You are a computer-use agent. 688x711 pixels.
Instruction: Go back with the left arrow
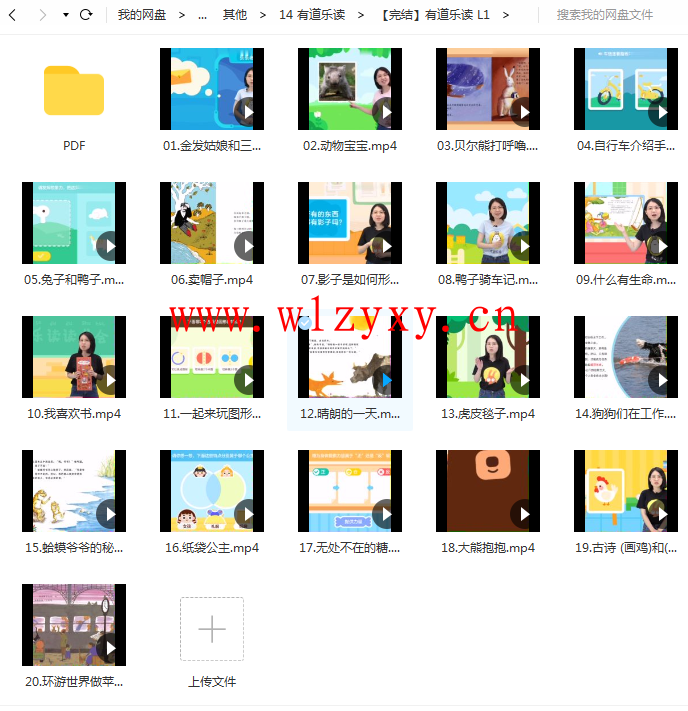pos(13,15)
